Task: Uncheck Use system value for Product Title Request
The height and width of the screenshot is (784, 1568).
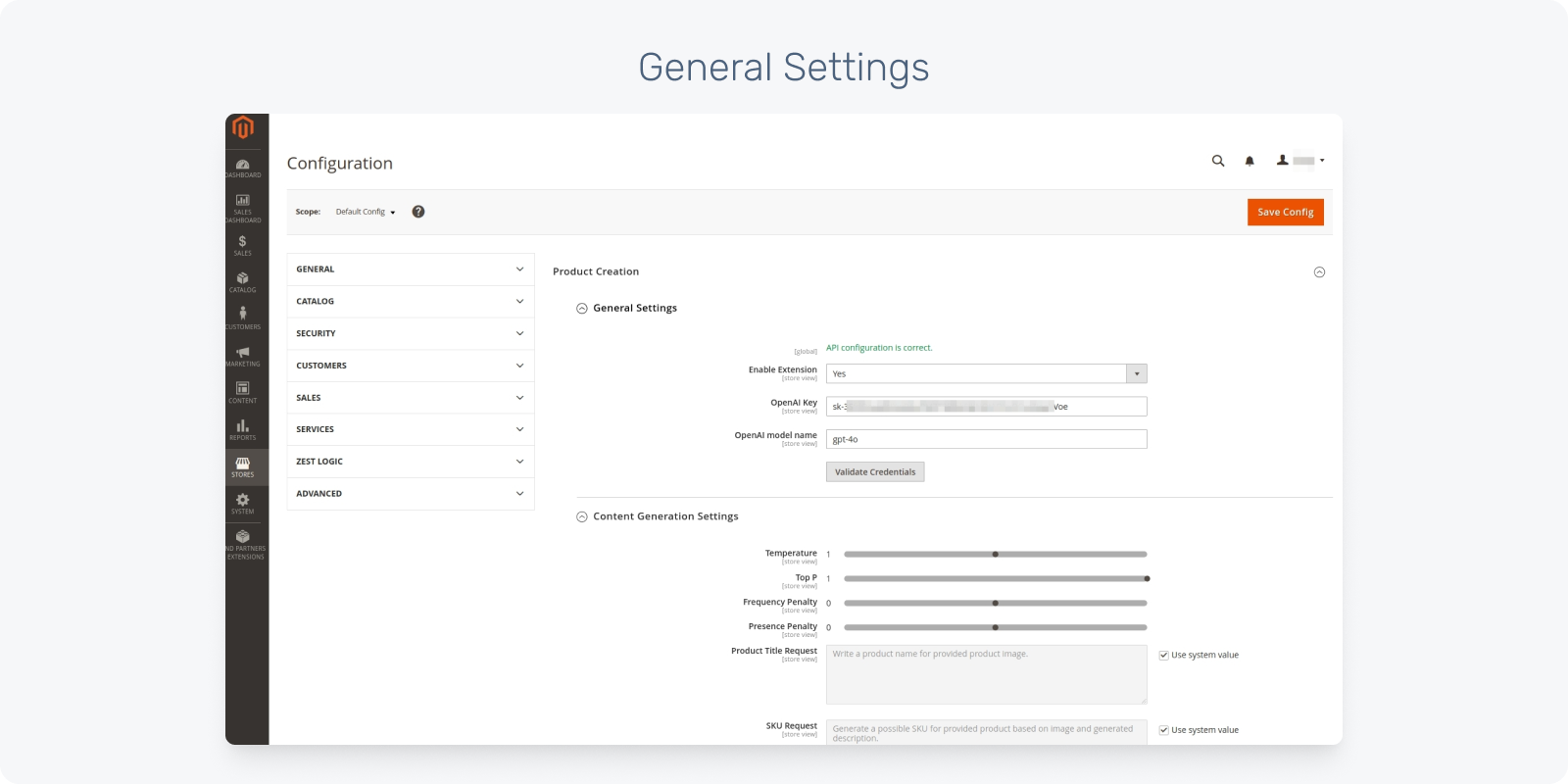Action: pos(1164,656)
